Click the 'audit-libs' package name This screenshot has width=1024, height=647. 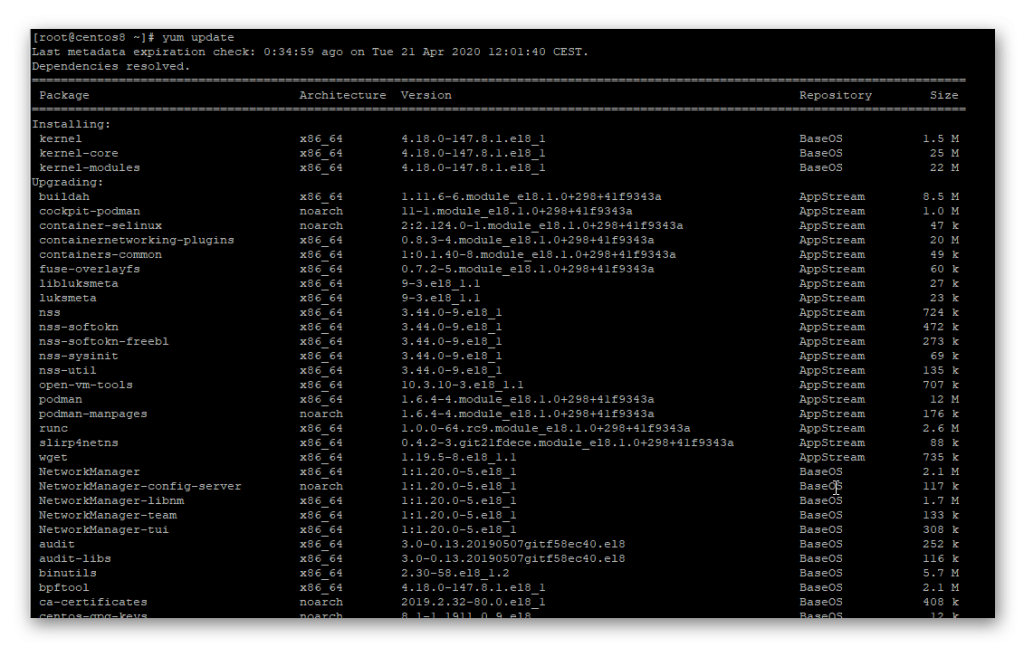point(75,559)
